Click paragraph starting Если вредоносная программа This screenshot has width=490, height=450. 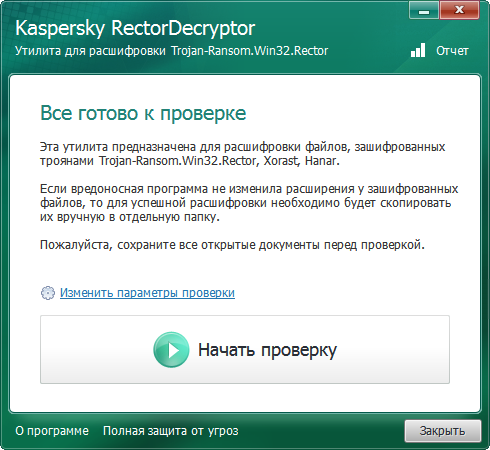coord(249,203)
